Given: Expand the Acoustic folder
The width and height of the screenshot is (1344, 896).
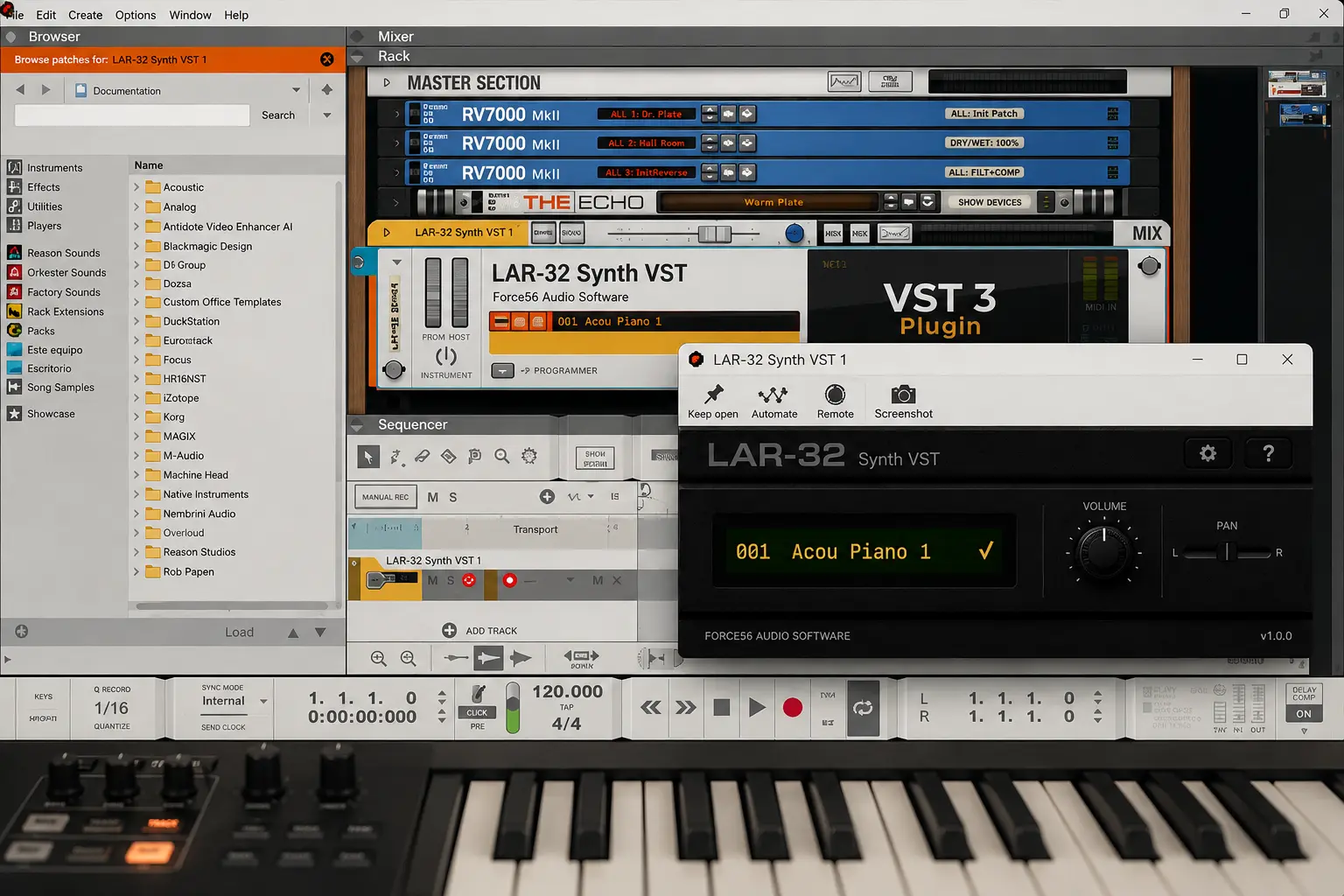Looking at the screenshot, I should coord(136,187).
